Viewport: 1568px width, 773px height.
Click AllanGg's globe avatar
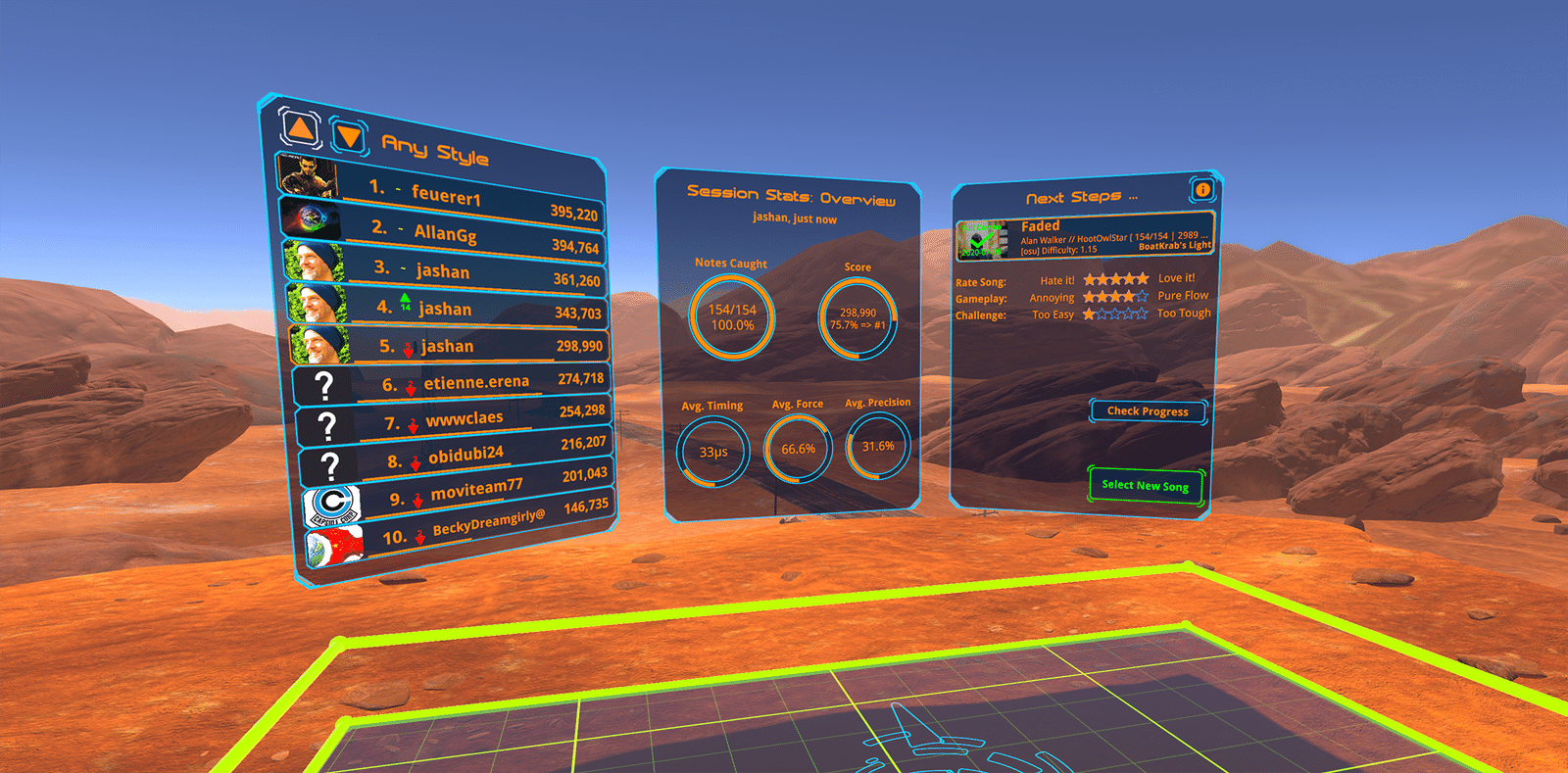click(311, 217)
